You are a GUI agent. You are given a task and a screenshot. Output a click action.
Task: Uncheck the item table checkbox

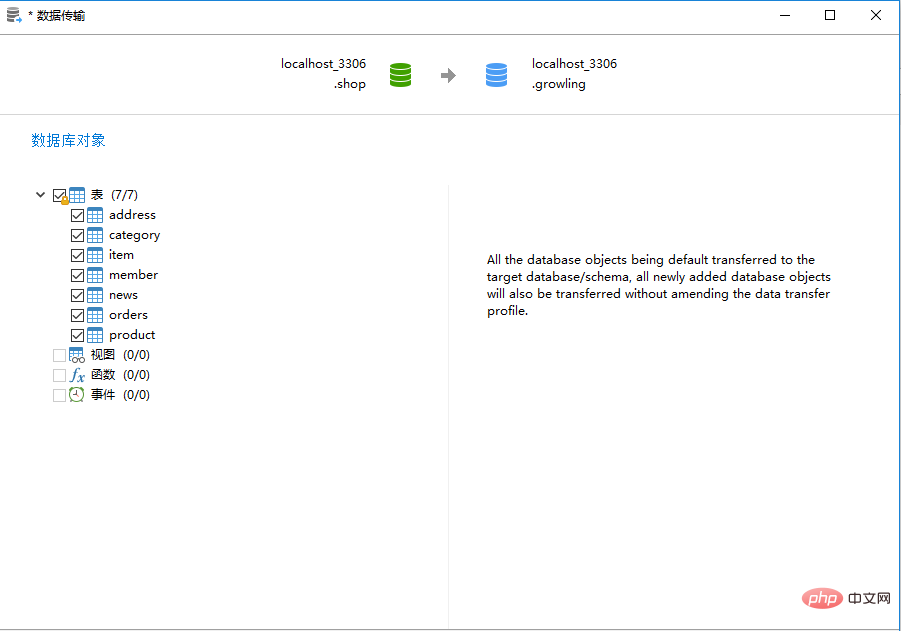[78, 255]
